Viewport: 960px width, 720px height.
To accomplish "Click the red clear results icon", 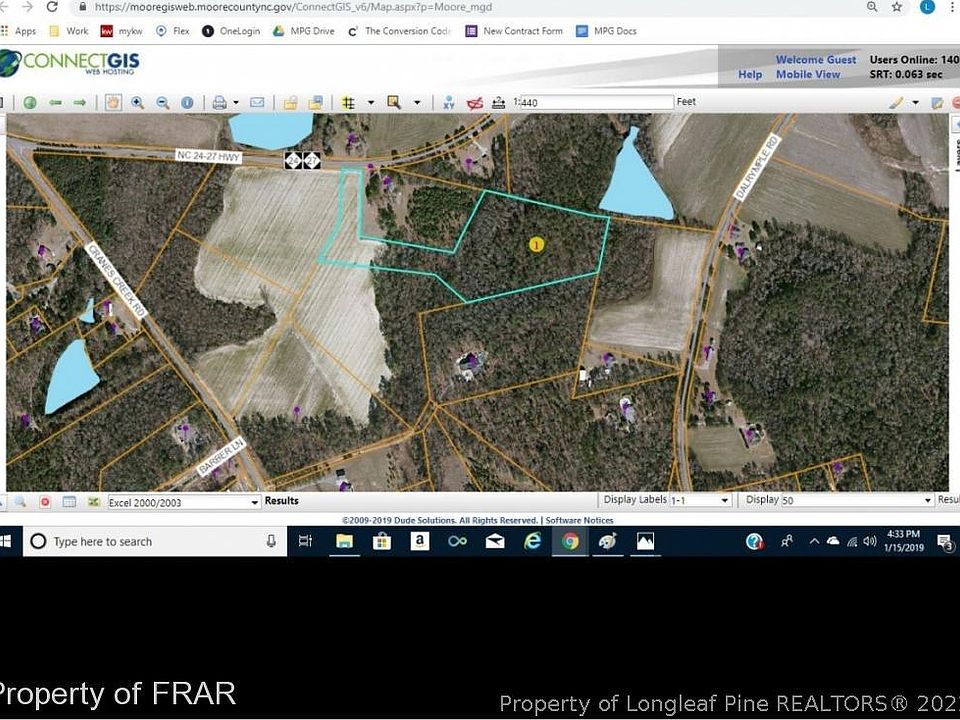I will coord(45,501).
